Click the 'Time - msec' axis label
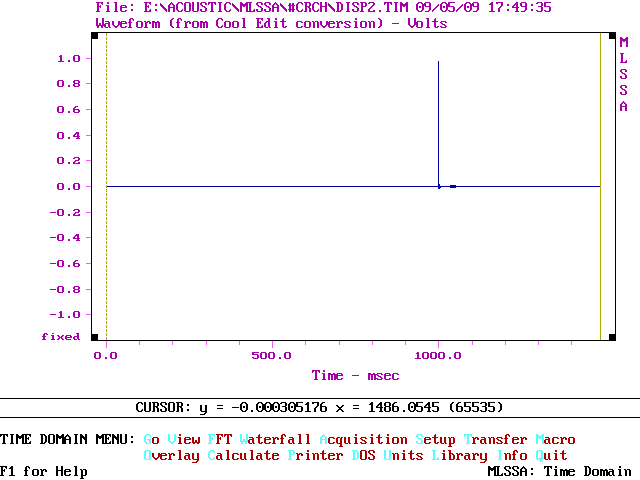The width and height of the screenshot is (640, 480). 356,376
